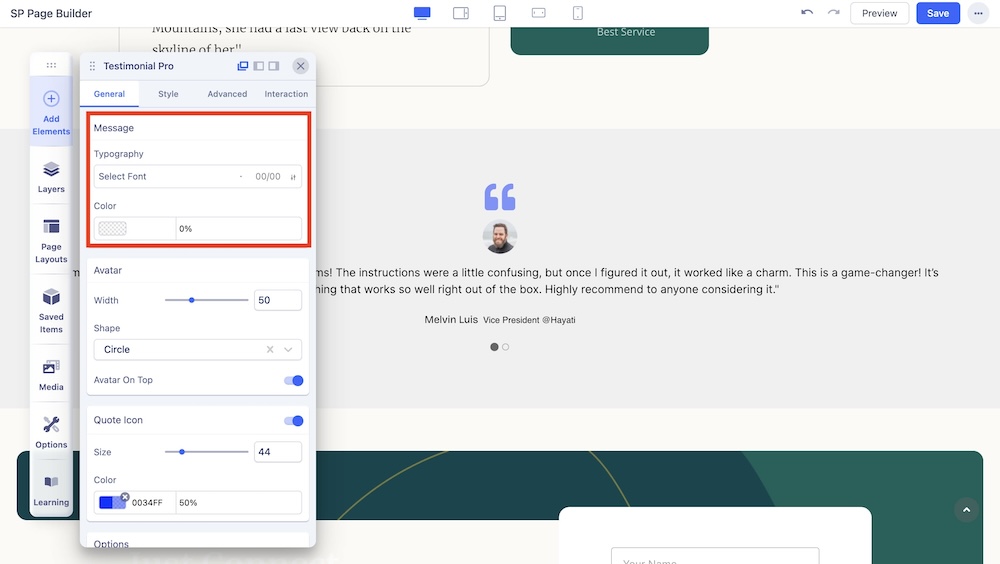
Task: Open the more options ellipsis menu
Action: tap(978, 13)
